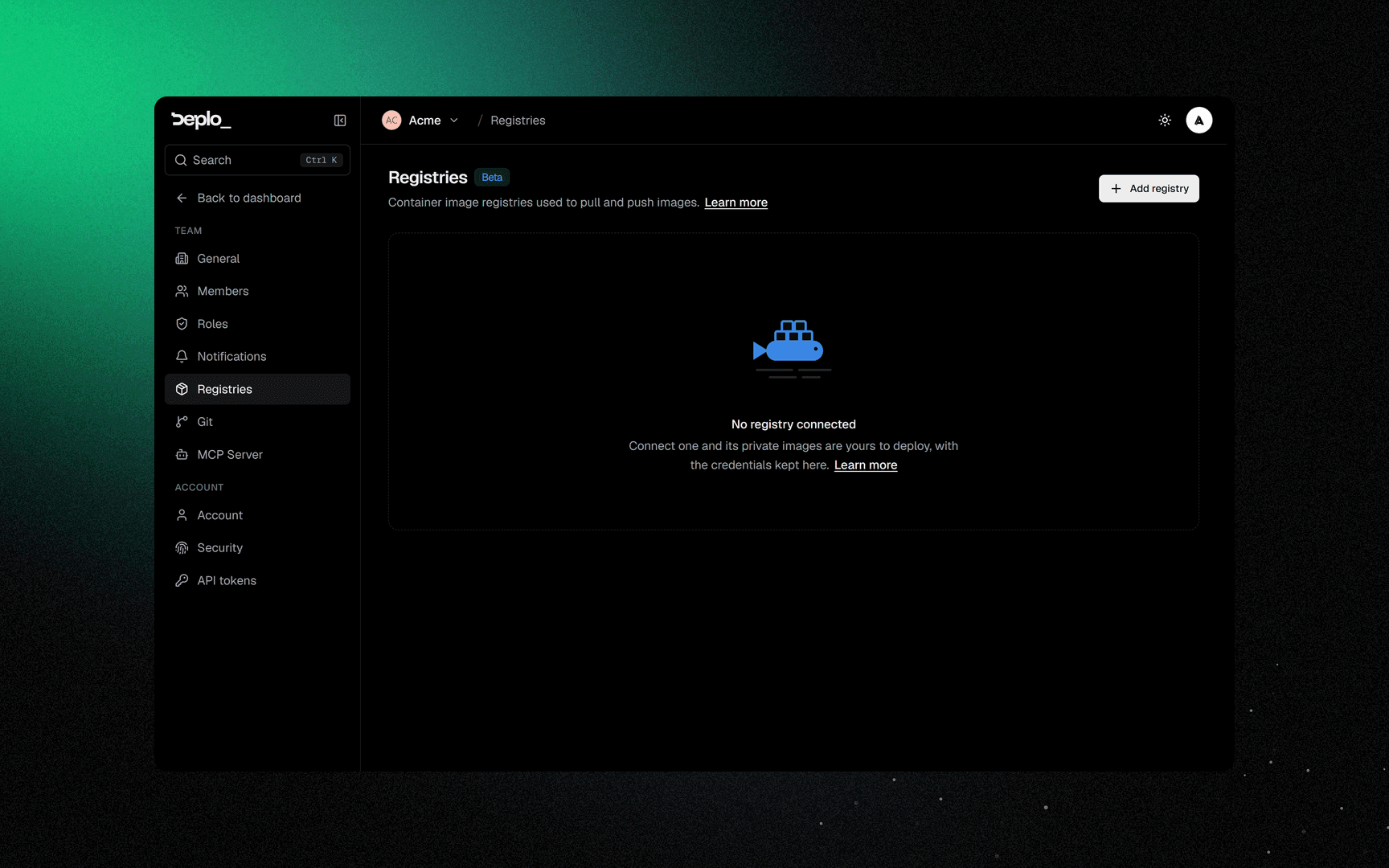Click the Acme team name

click(424, 121)
